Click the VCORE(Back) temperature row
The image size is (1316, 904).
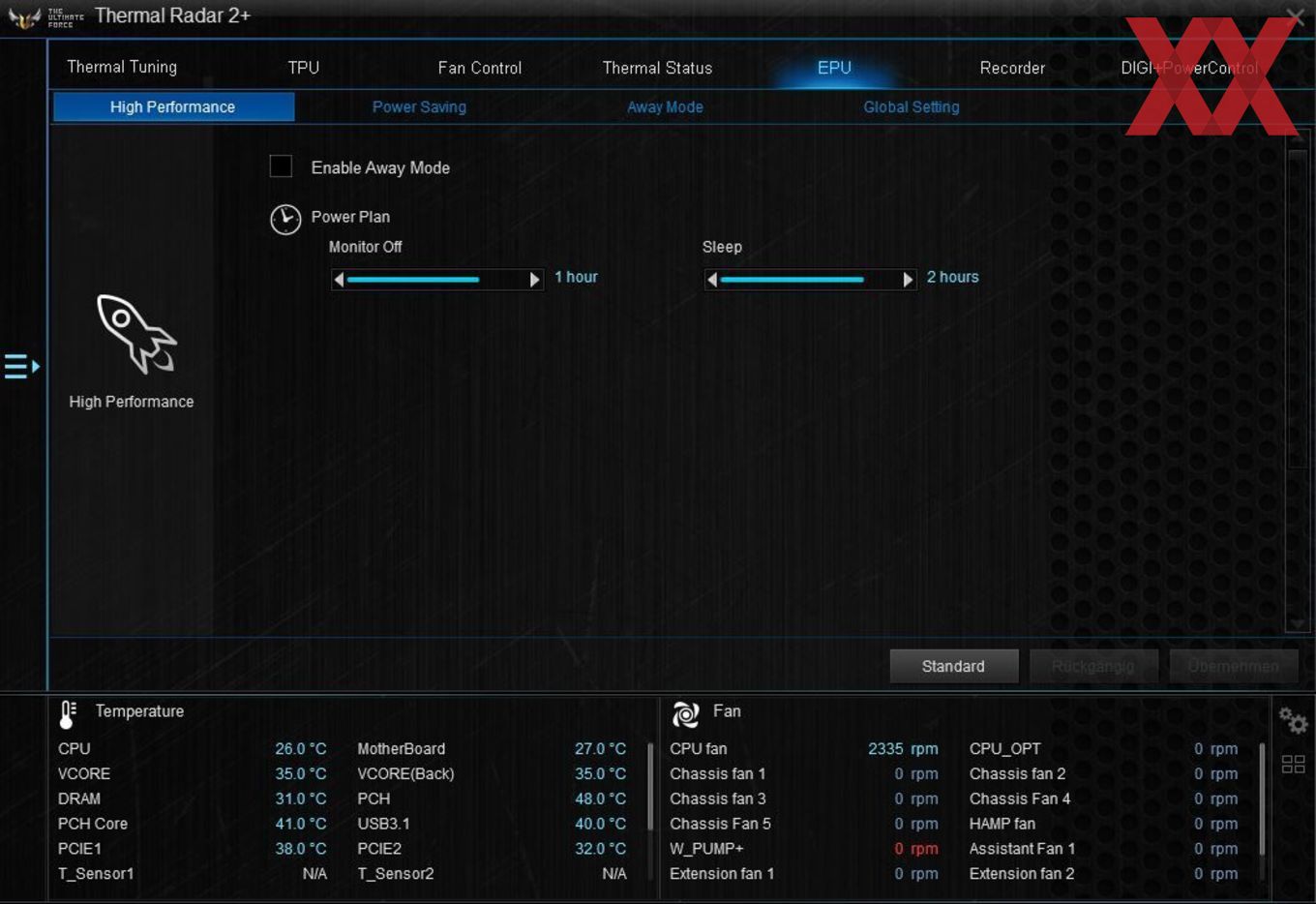492,773
